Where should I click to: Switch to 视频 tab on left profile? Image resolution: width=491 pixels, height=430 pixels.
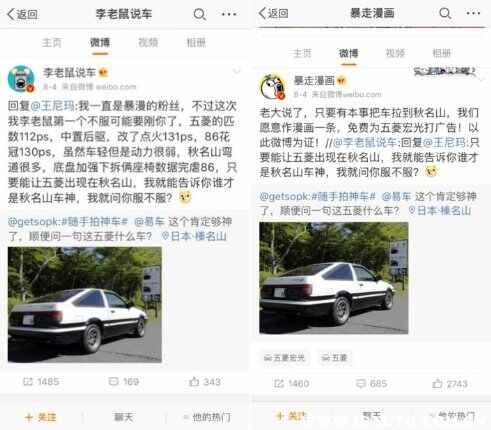pyautogui.click(x=148, y=43)
